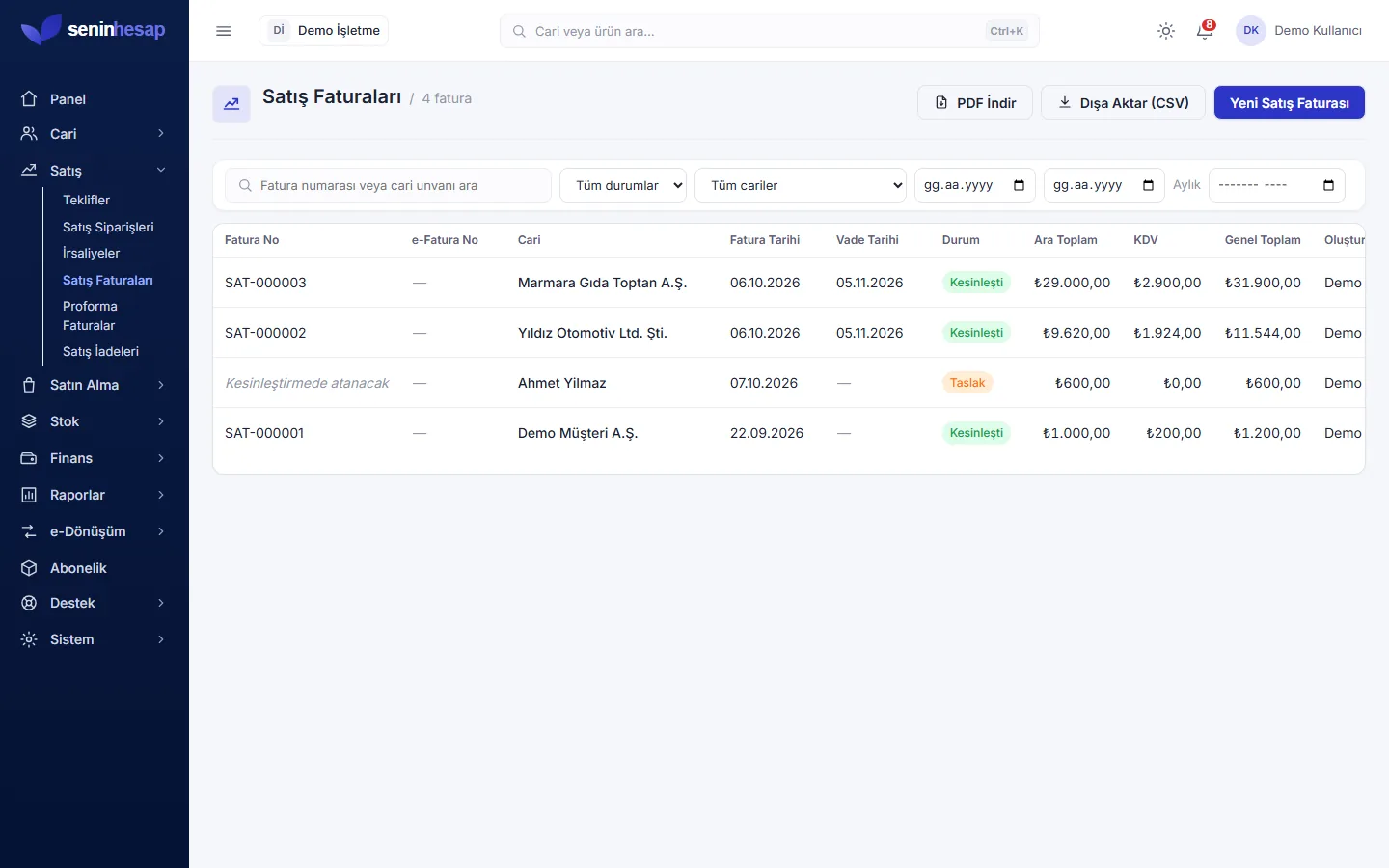Viewport: 1389px width, 868px height.
Task: Open the Tüm cariler dropdown
Action: (x=801, y=185)
